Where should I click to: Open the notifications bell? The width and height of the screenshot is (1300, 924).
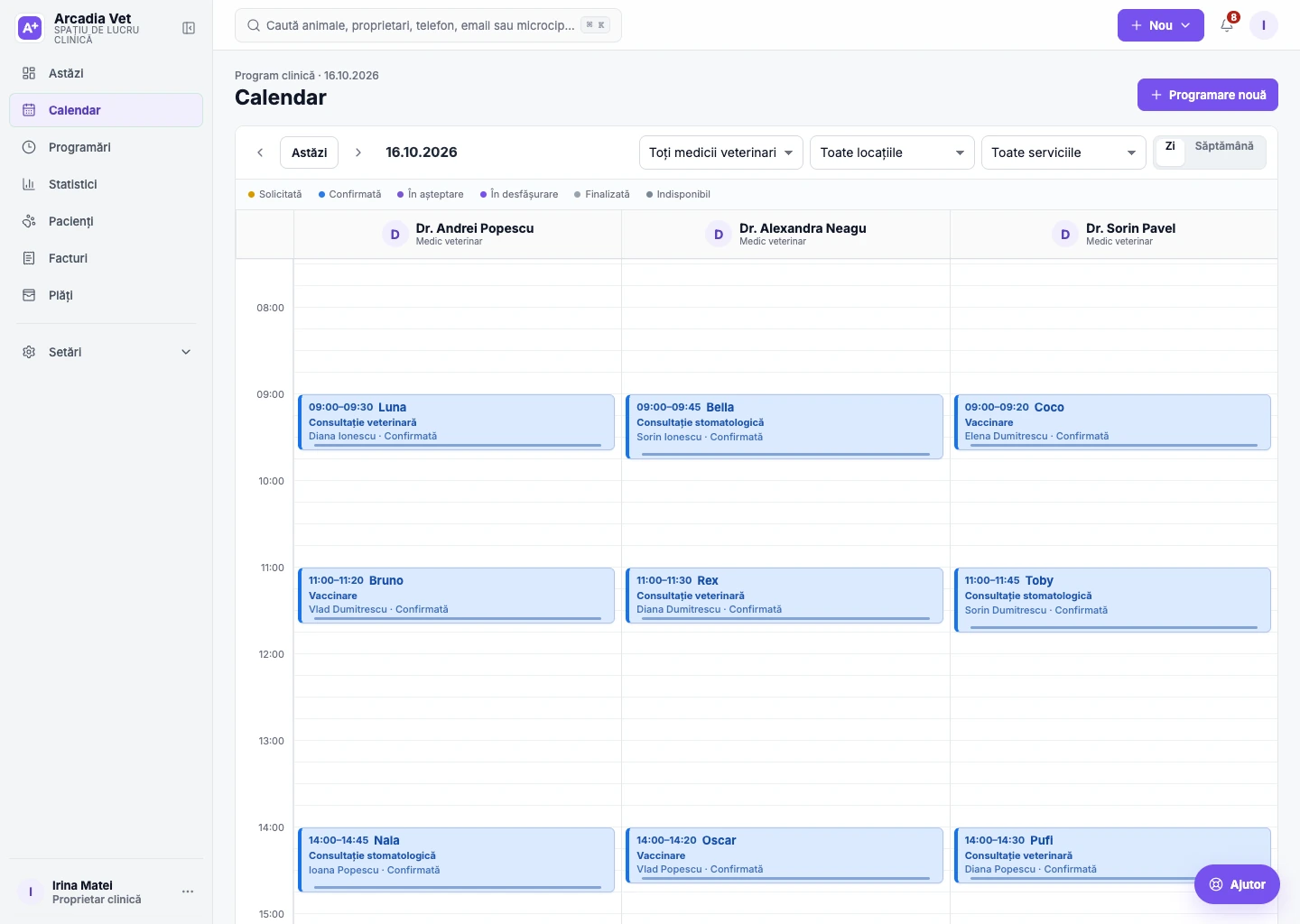coord(1227,25)
